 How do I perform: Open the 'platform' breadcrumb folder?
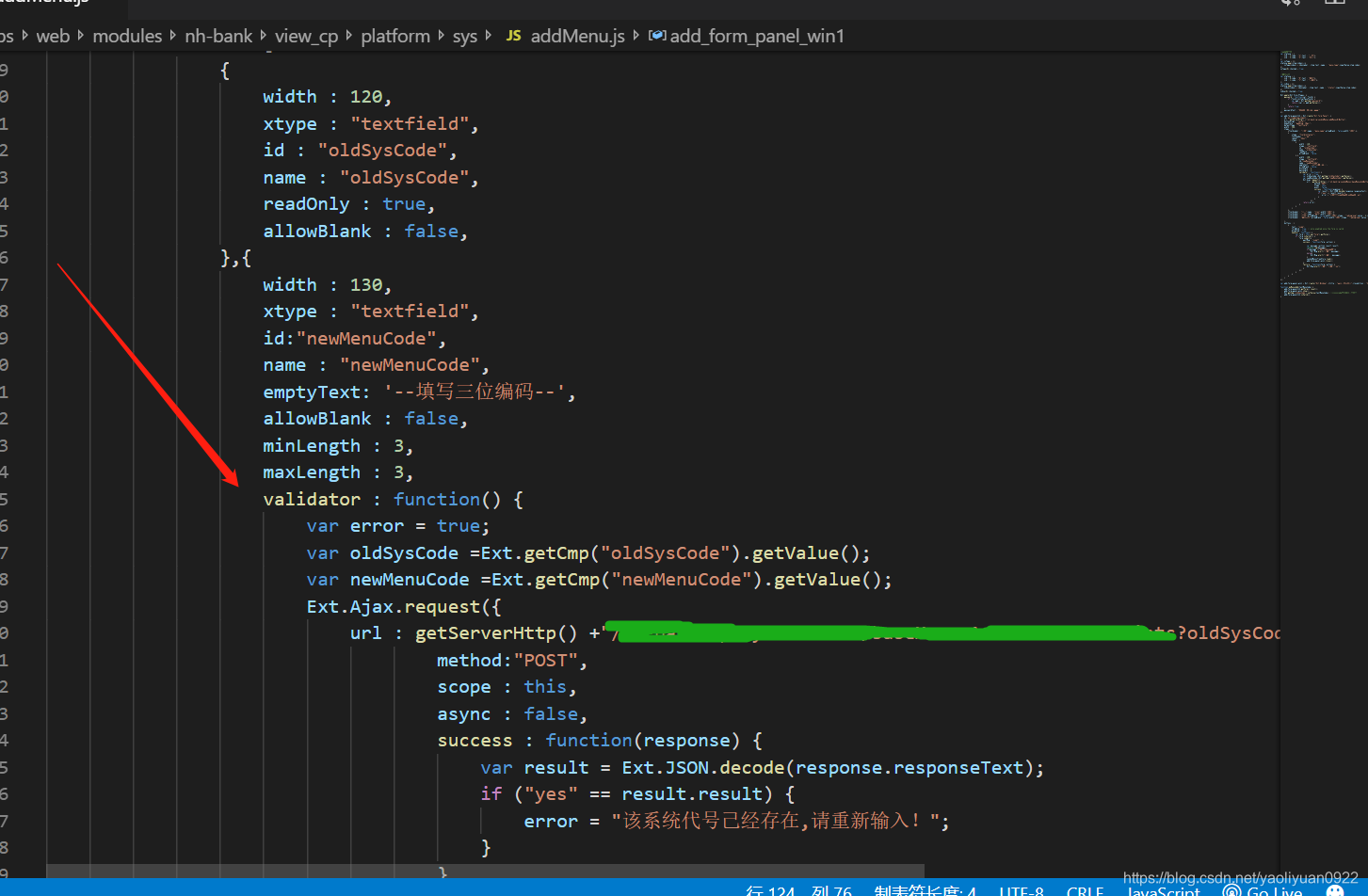395,36
